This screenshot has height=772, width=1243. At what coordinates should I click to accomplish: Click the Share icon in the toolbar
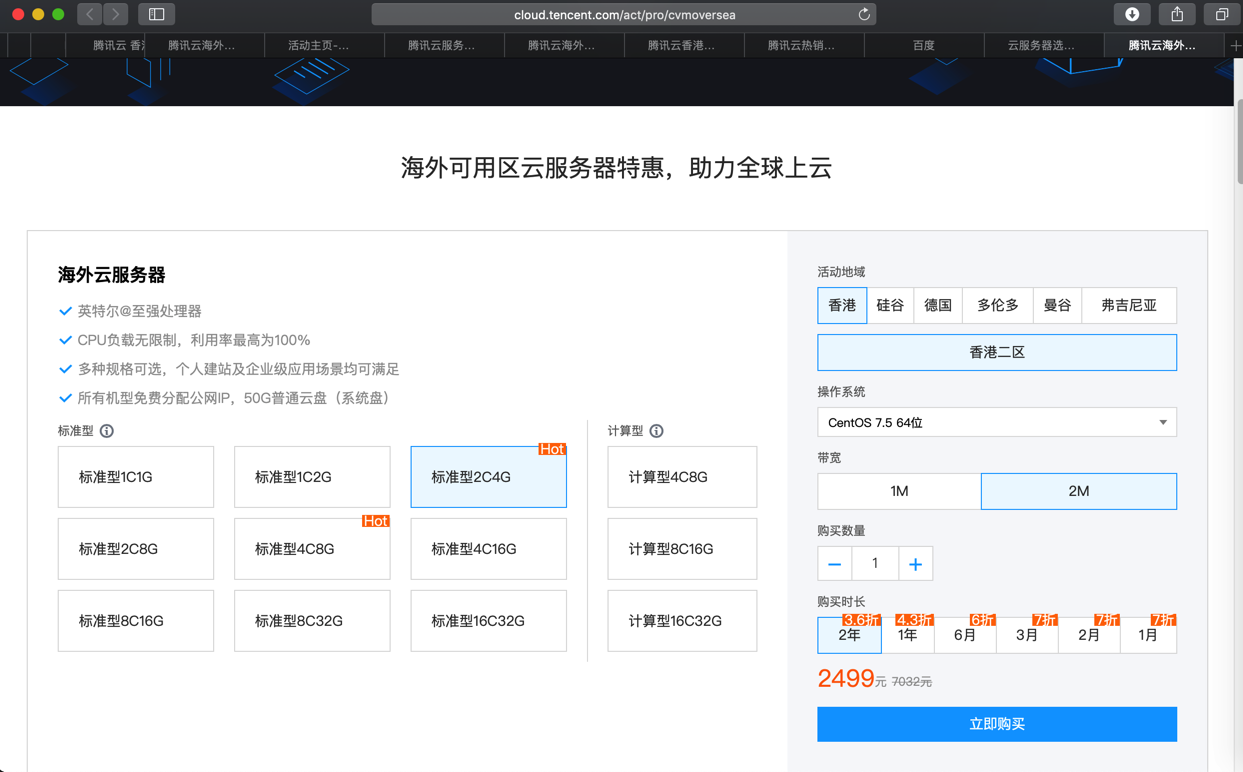point(1177,14)
